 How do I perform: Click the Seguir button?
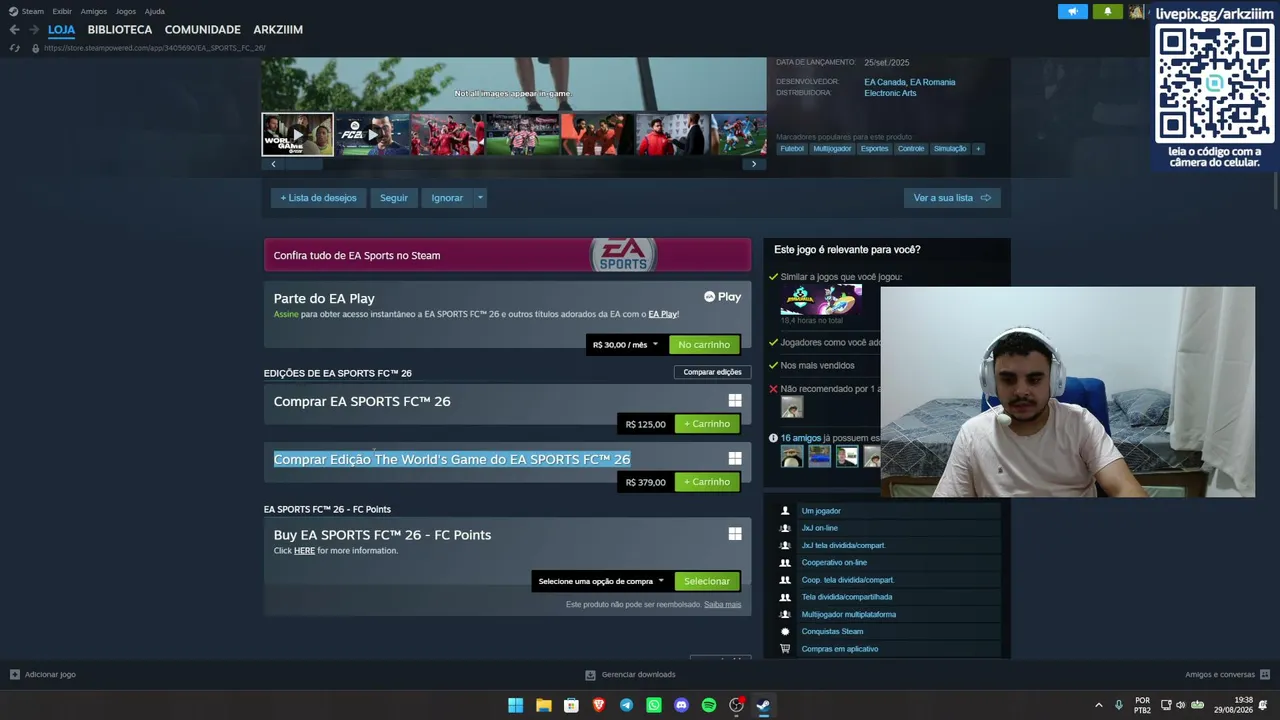(x=394, y=198)
